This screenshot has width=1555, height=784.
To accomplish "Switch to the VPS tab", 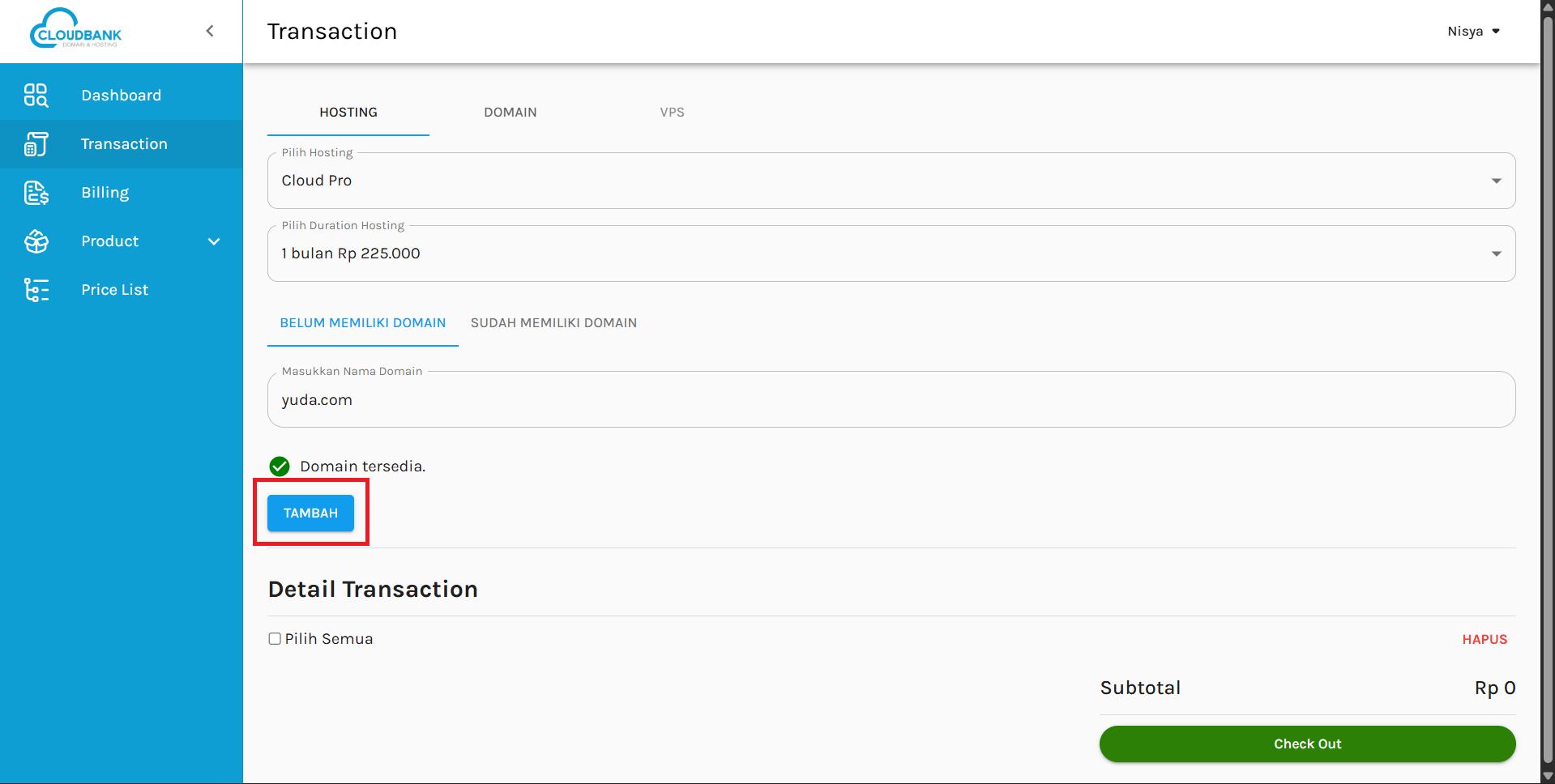I will point(672,113).
